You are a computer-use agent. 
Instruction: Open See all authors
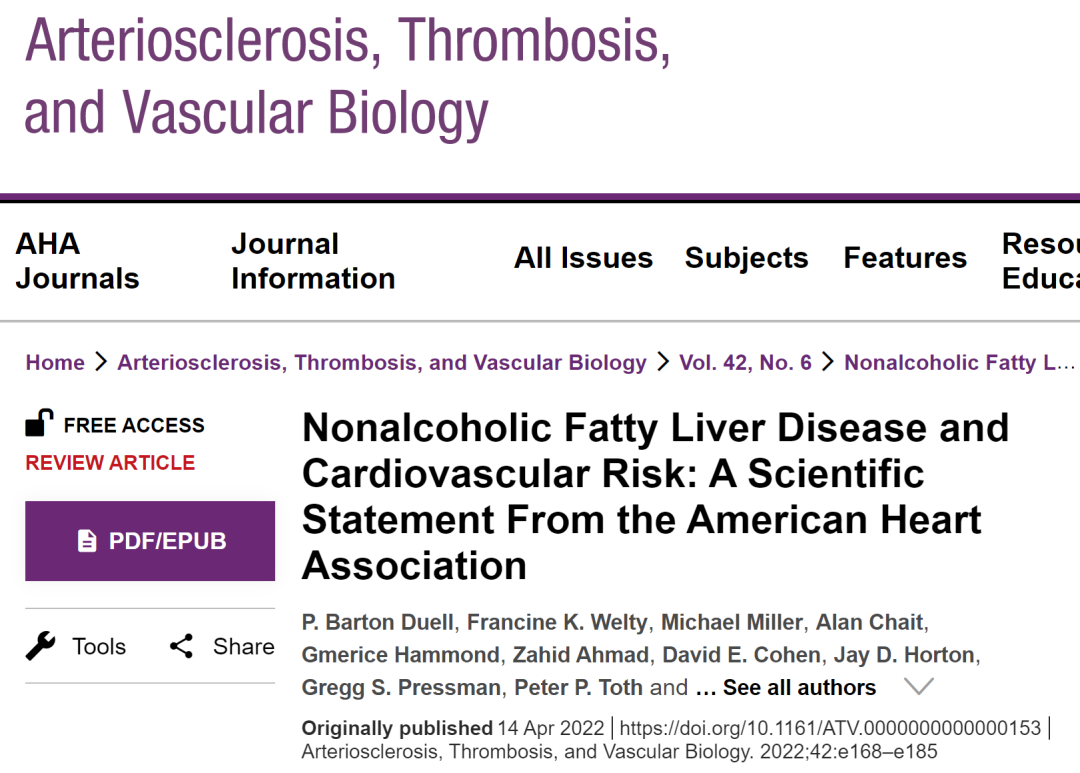click(799, 688)
